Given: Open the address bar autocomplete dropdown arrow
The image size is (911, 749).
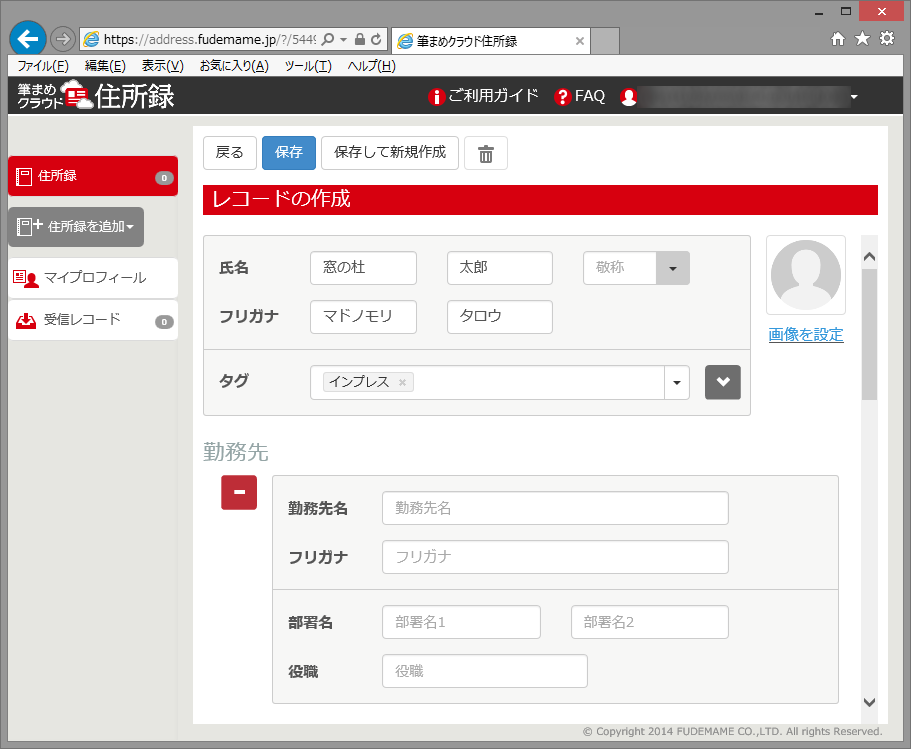Looking at the screenshot, I should click(x=343, y=40).
